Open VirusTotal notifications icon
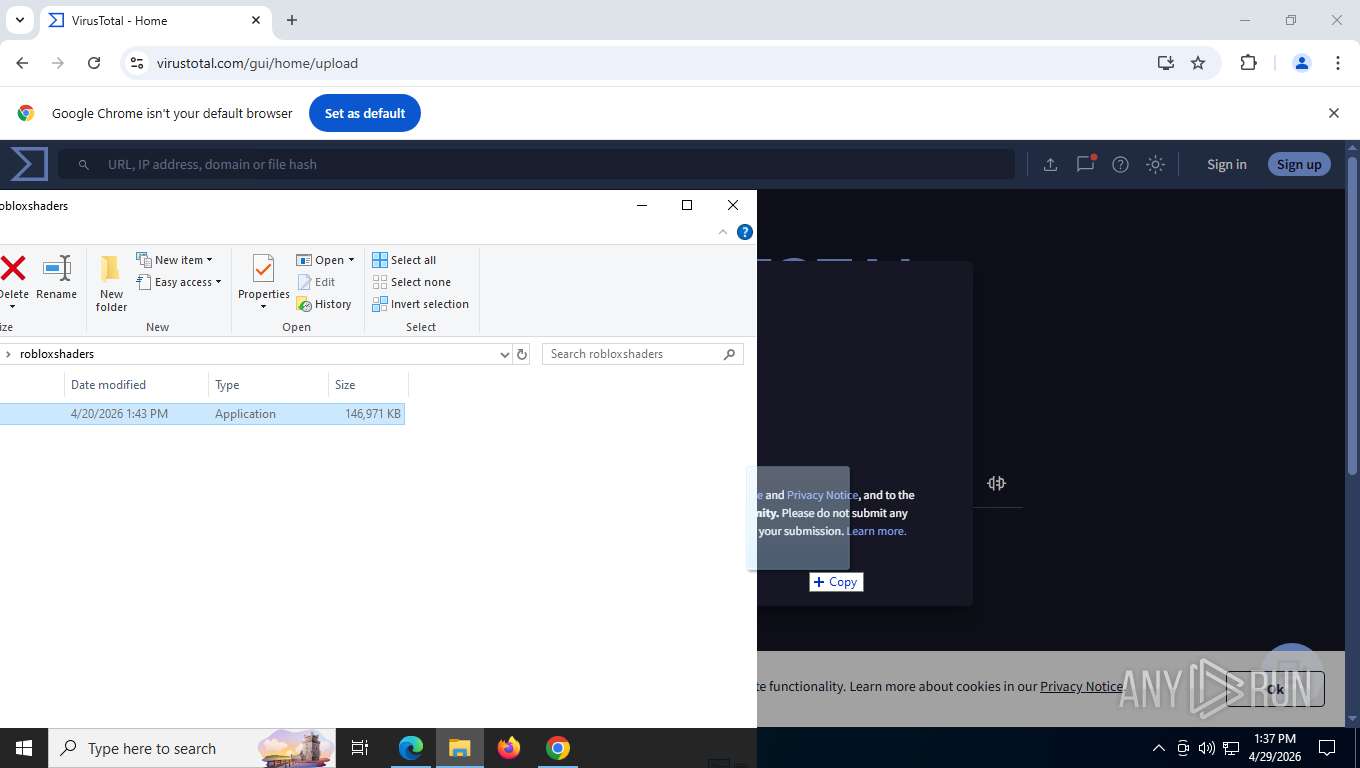The width and height of the screenshot is (1360, 768). coord(1085,164)
